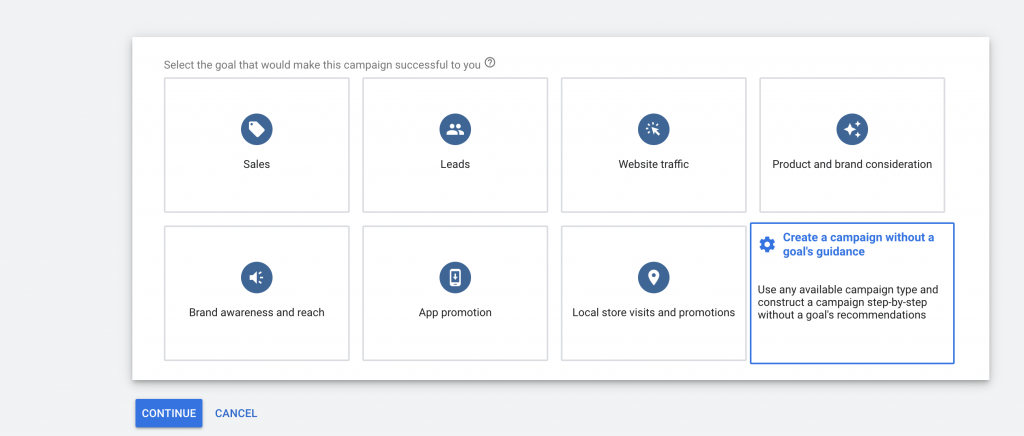Select the Sales goal label

tap(256, 164)
